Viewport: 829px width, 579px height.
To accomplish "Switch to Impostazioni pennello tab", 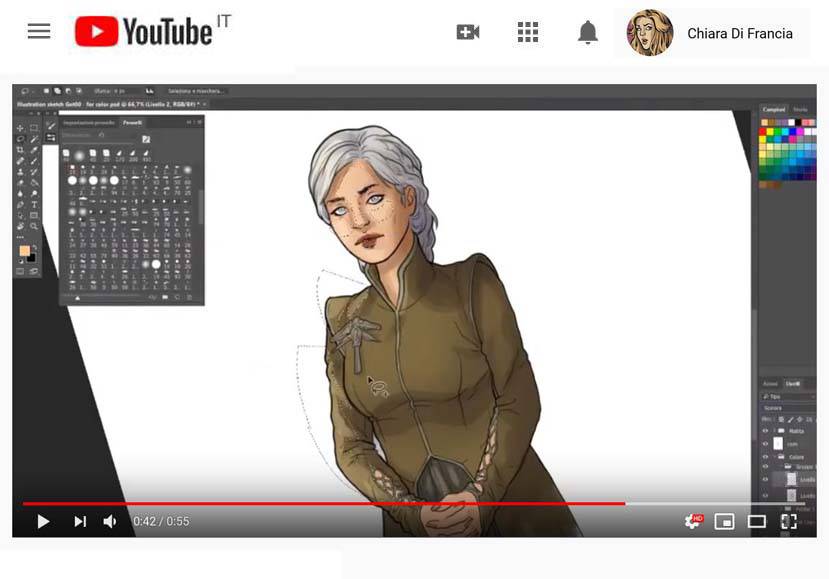I will [89, 123].
